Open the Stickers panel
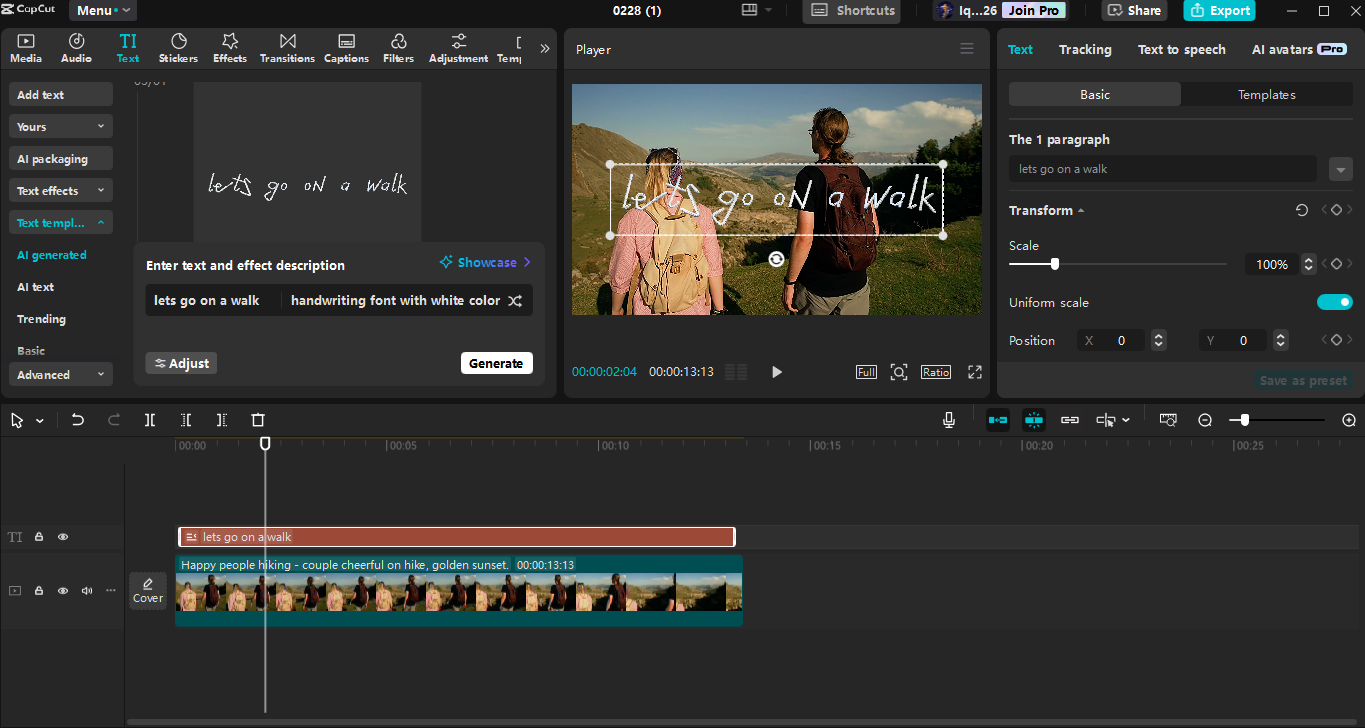This screenshot has height=728, width=1365. click(178, 47)
